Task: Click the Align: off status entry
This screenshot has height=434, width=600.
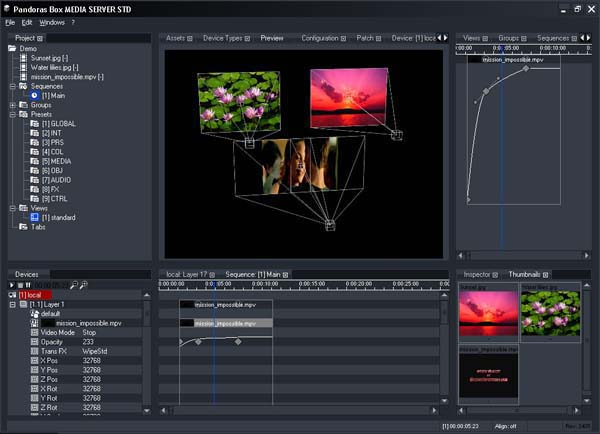Action: point(505,426)
